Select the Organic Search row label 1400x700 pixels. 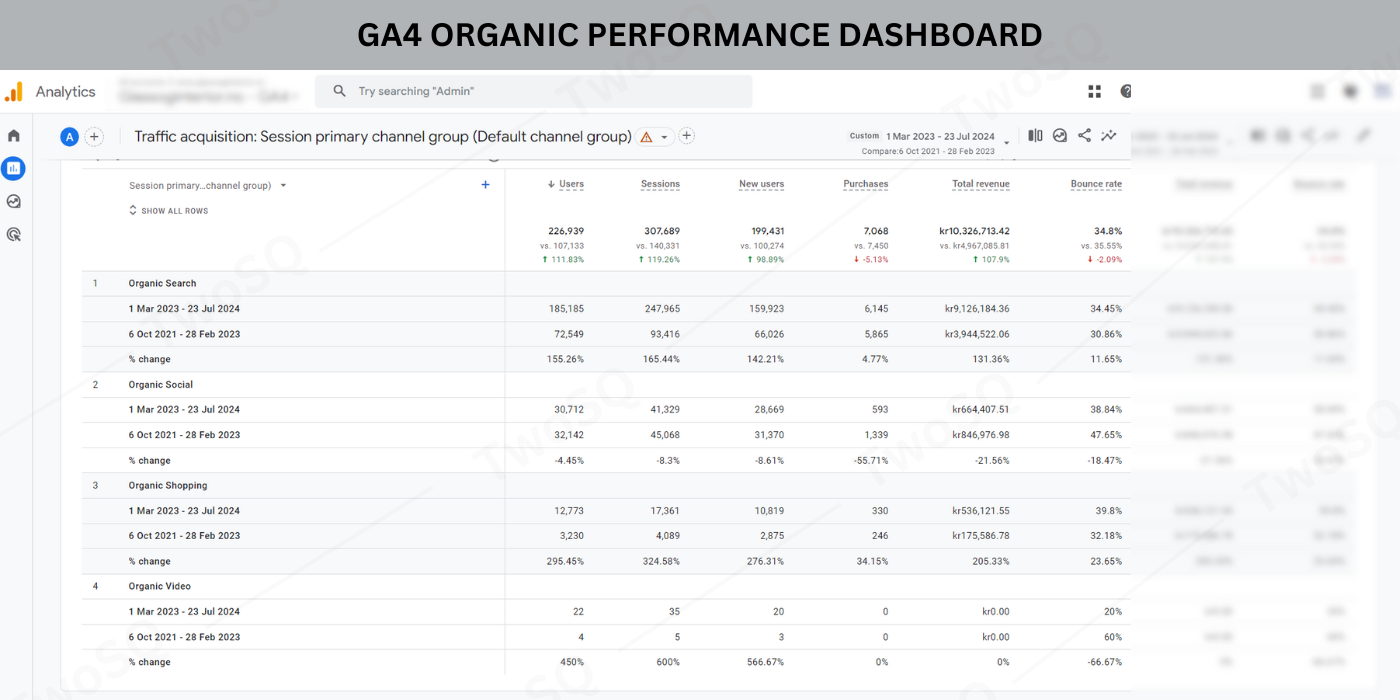coord(162,283)
